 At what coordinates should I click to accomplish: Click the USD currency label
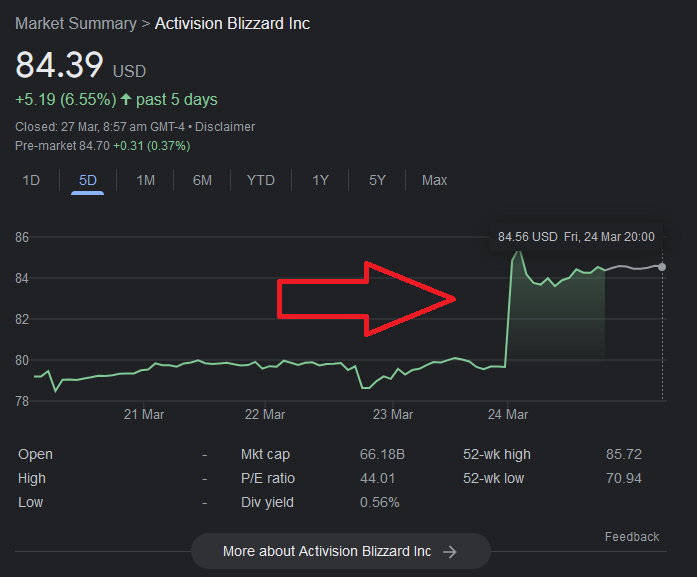pos(129,72)
